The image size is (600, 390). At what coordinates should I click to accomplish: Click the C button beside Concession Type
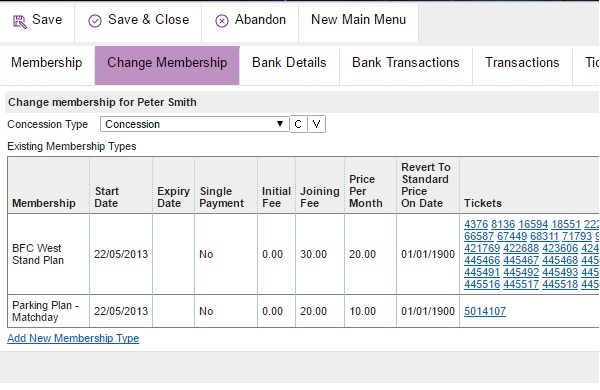(298, 124)
